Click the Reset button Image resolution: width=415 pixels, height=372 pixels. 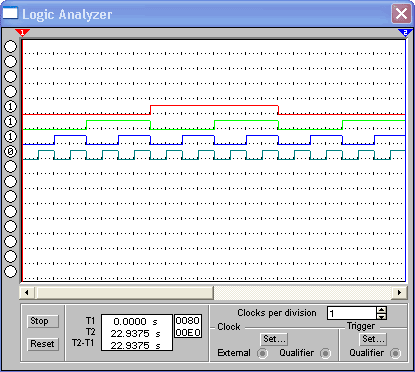click(x=43, y=344)
